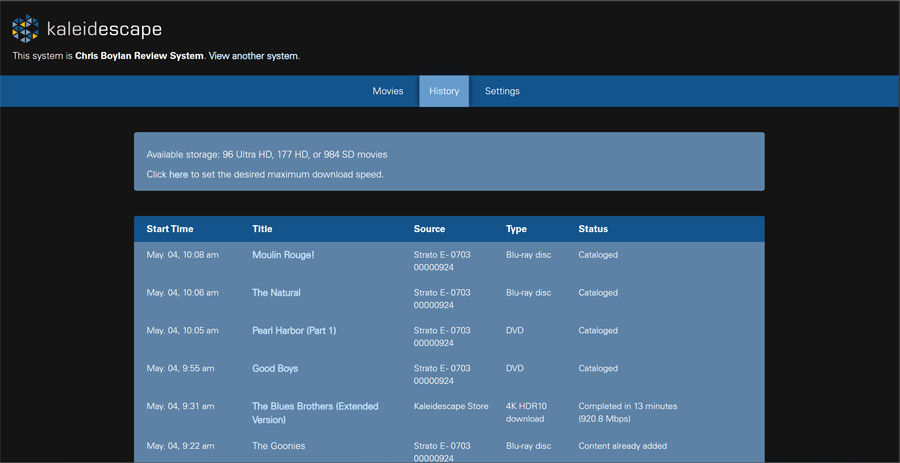Click Strato E source in Pearl Harbor row
The width and height of the screenshot is (900, 463).
(x=442, y=337)
